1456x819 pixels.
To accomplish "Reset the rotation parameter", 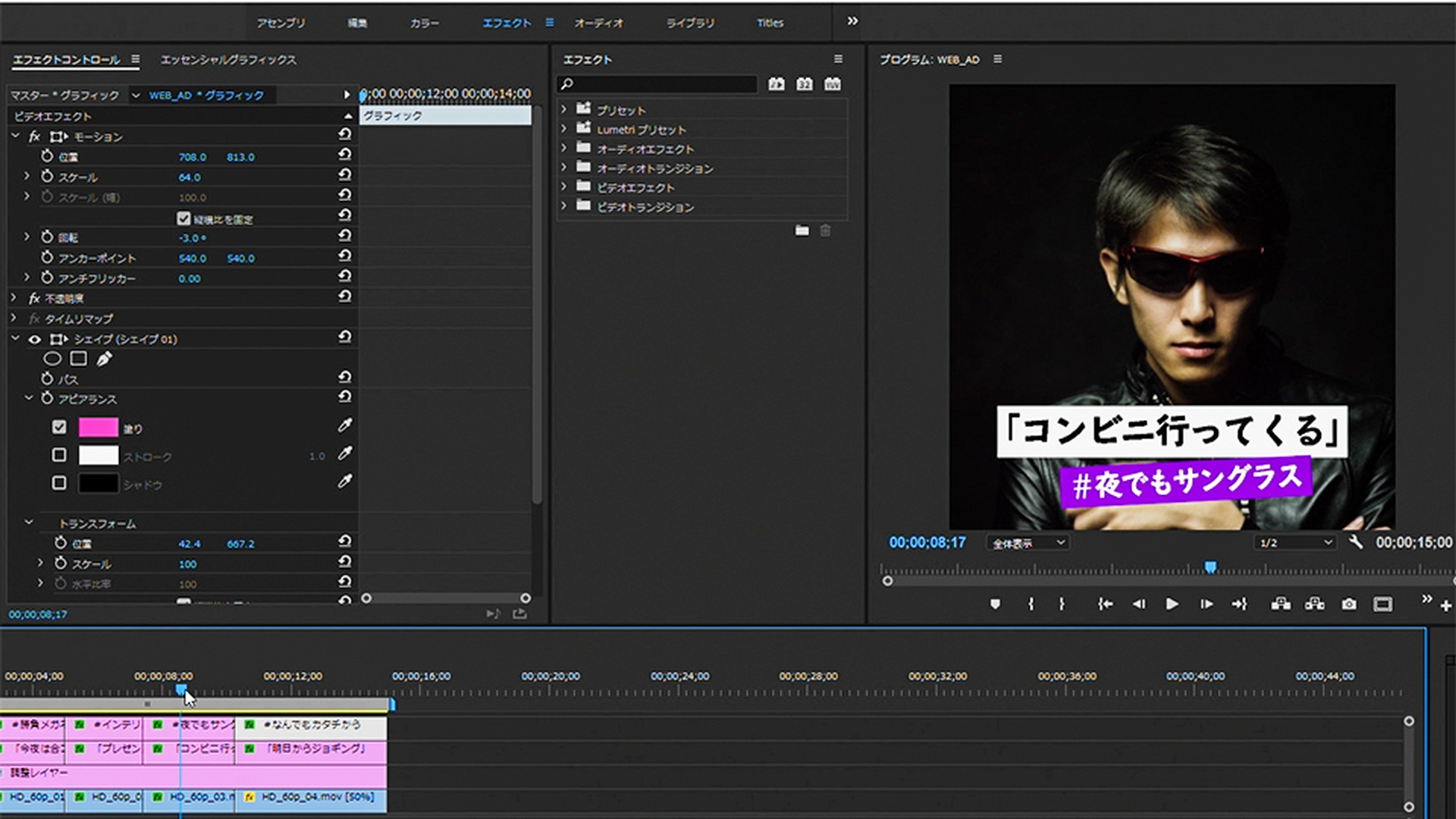I will point(345,236).
